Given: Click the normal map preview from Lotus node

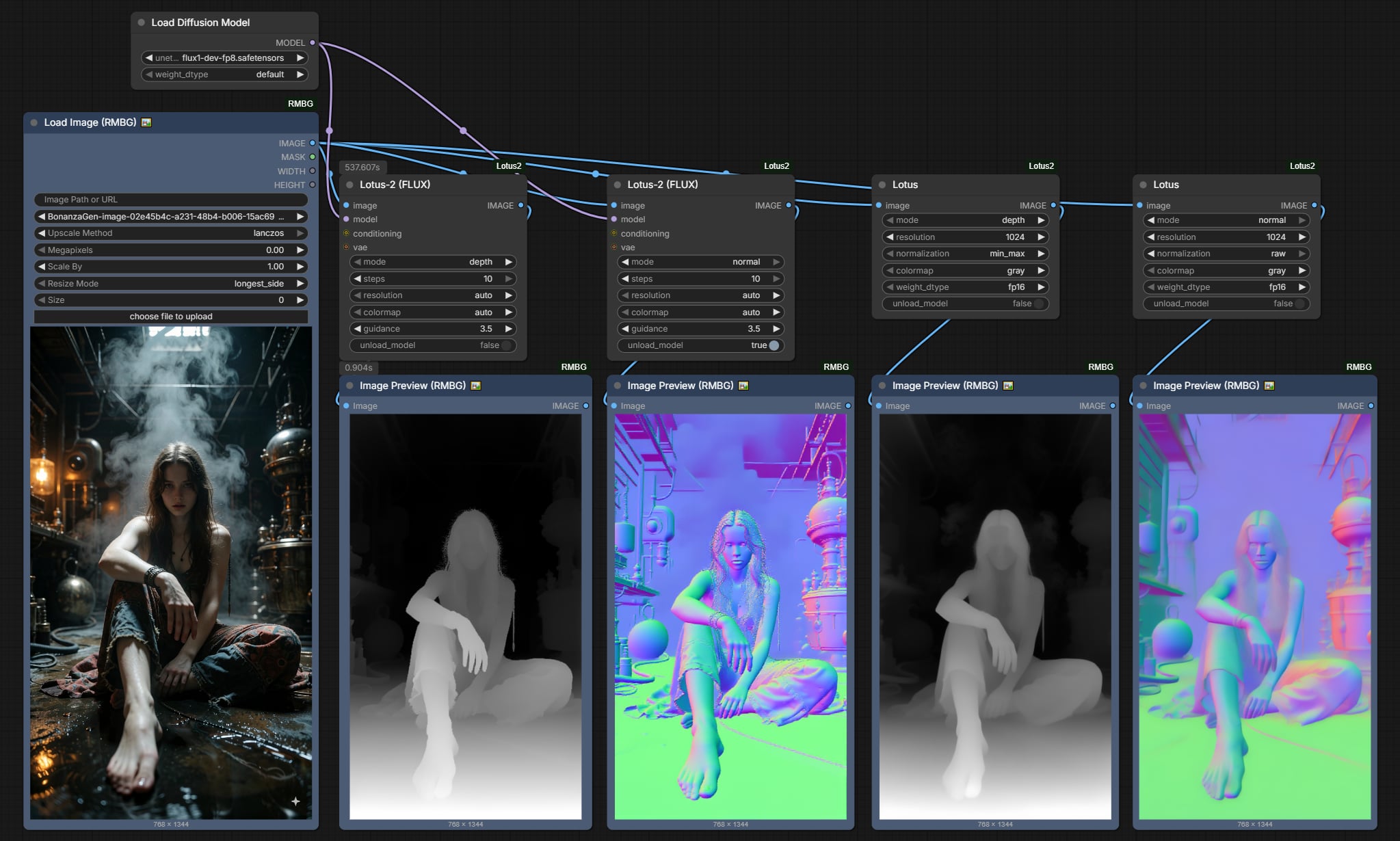Looking at the screenshot, I should (1255, 617).
